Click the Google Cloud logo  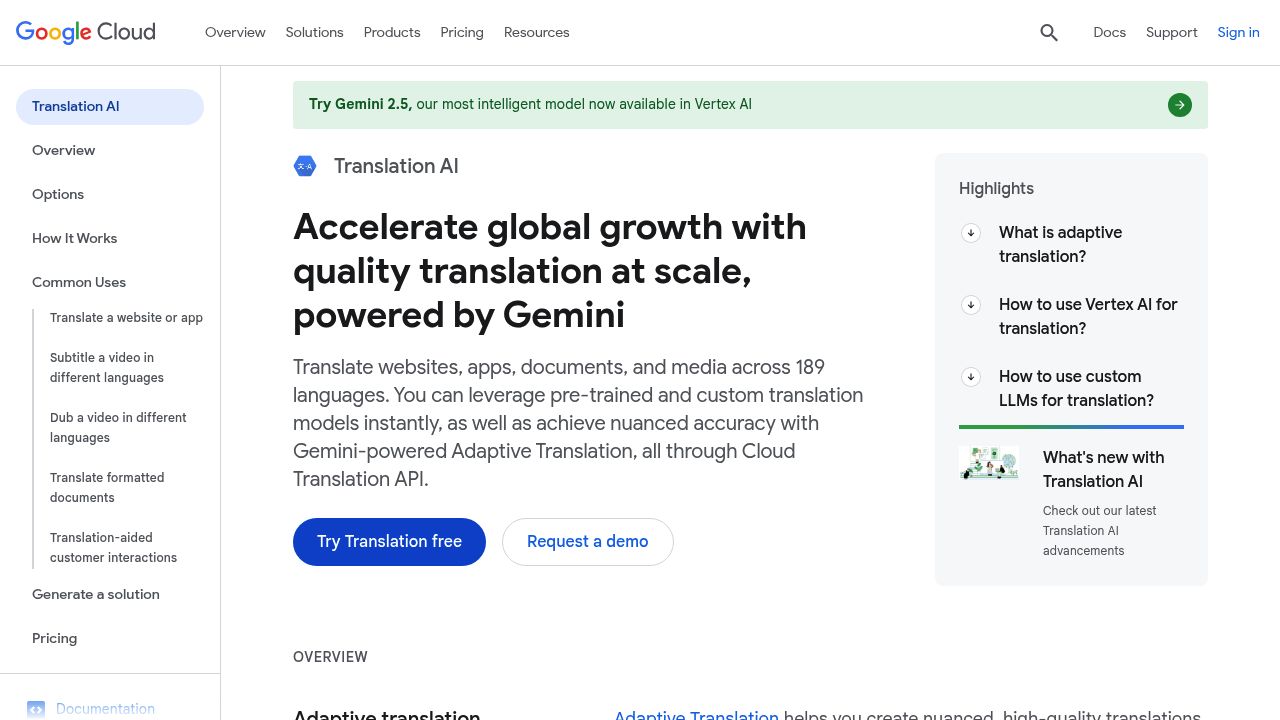[85, 32]
